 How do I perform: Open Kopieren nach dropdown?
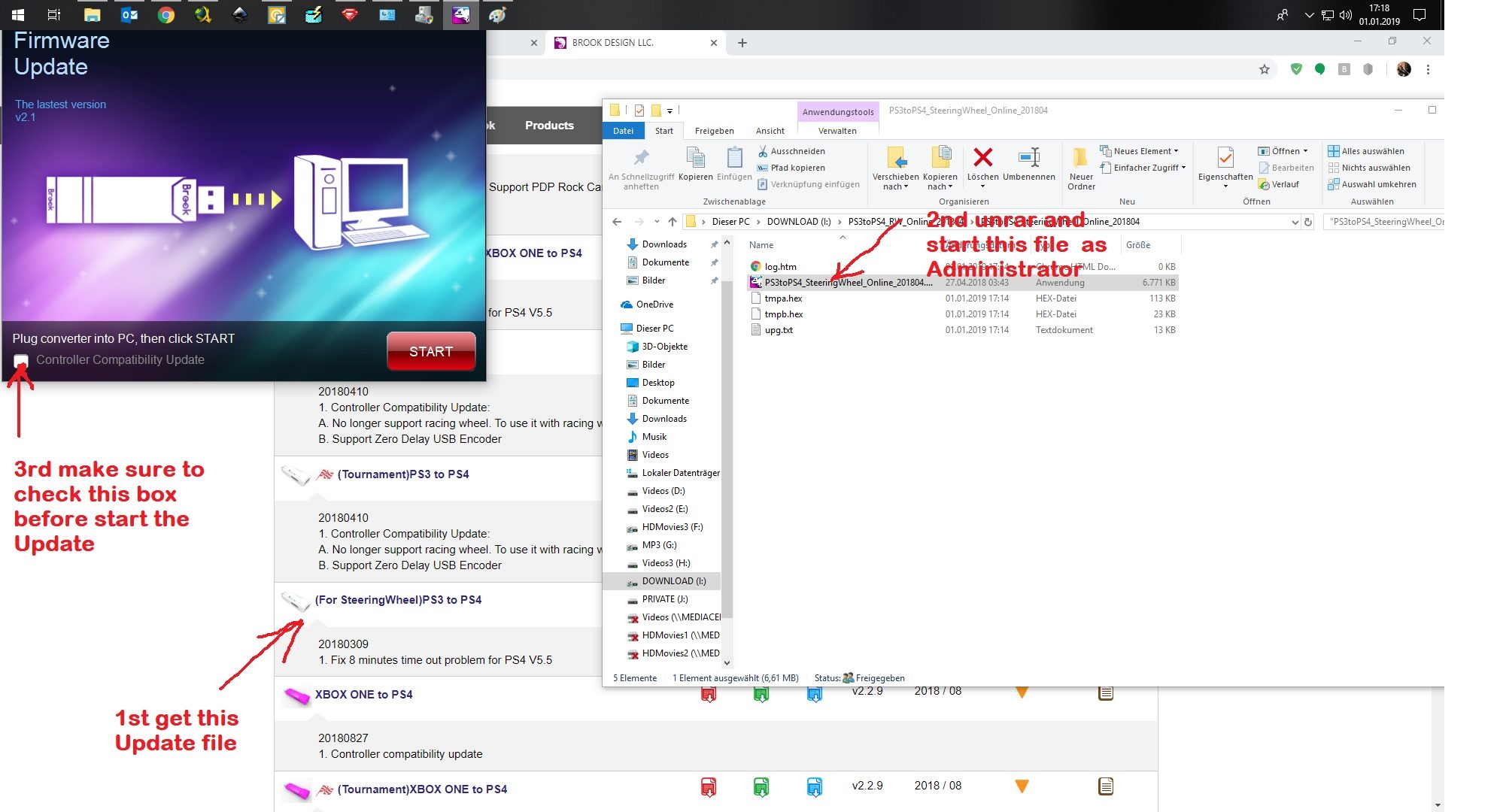point(940,168)
